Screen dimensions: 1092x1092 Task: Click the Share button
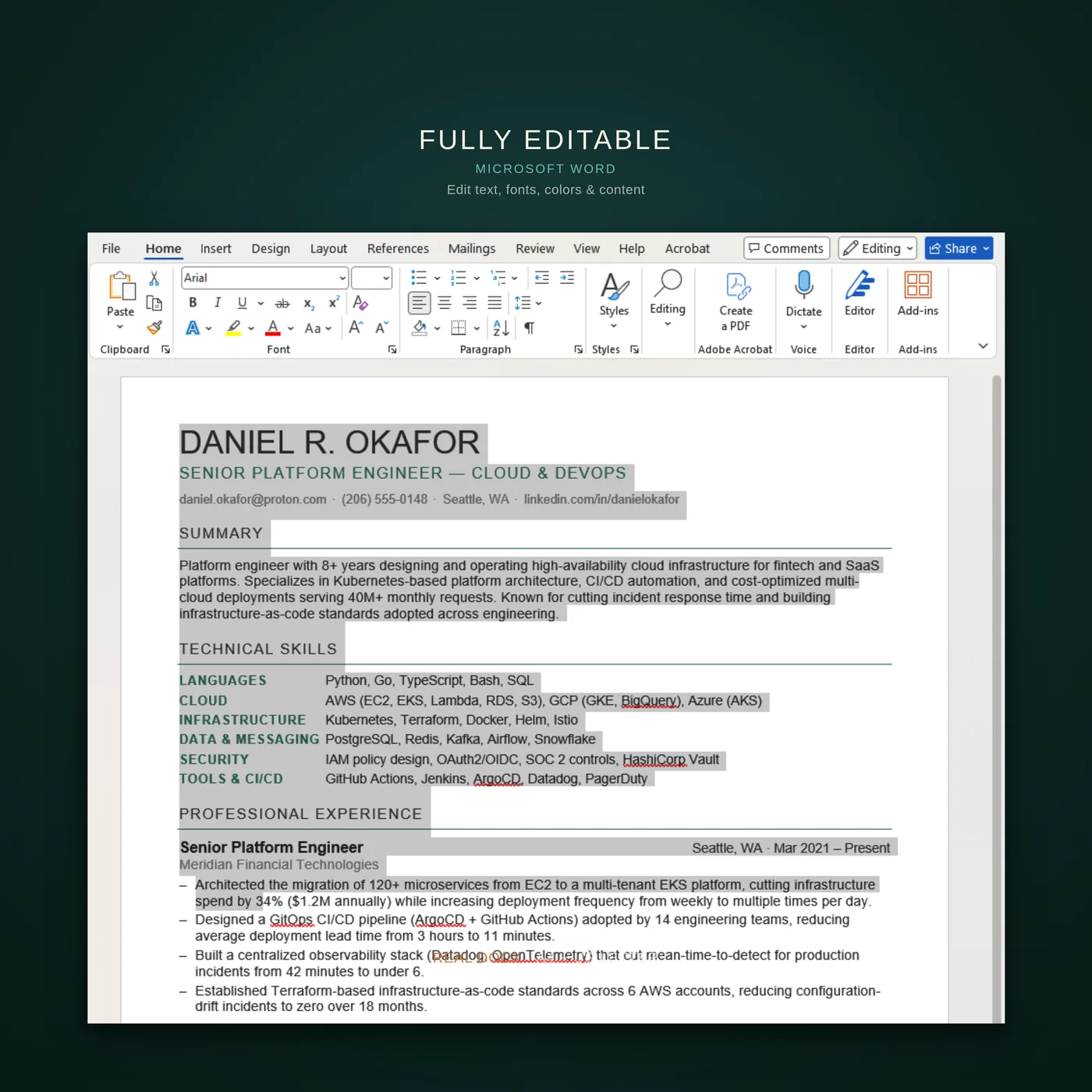point(959,248)
